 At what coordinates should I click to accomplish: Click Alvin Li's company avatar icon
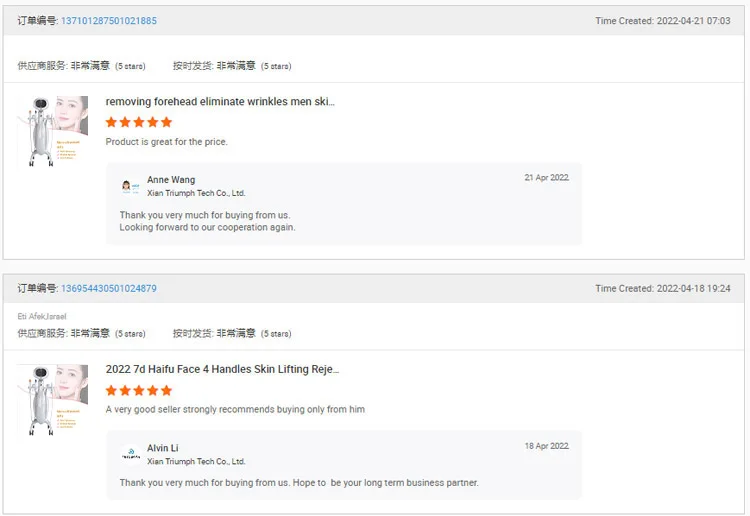130,454
